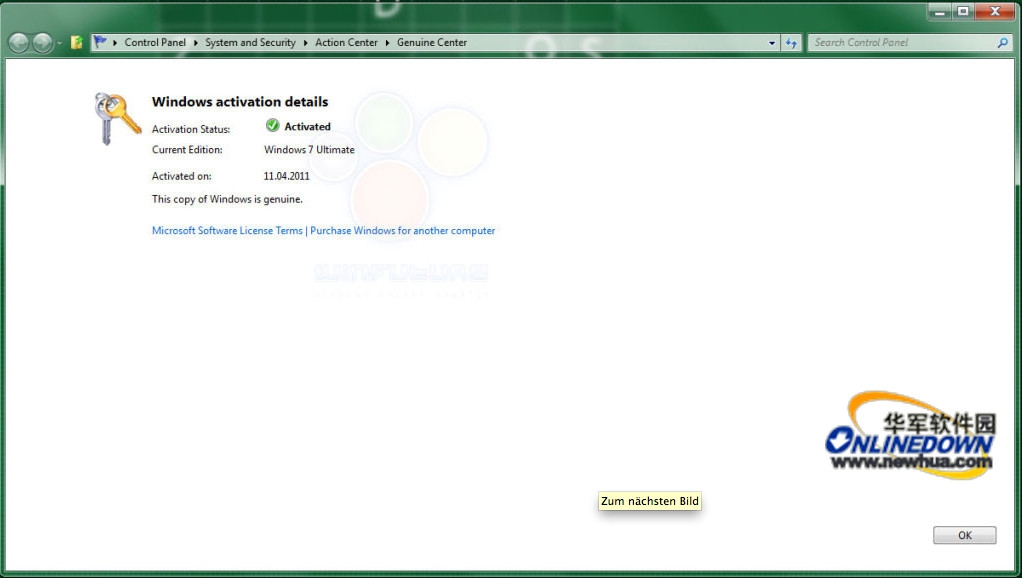Click the keys activation icon

[x=117, y=118]
